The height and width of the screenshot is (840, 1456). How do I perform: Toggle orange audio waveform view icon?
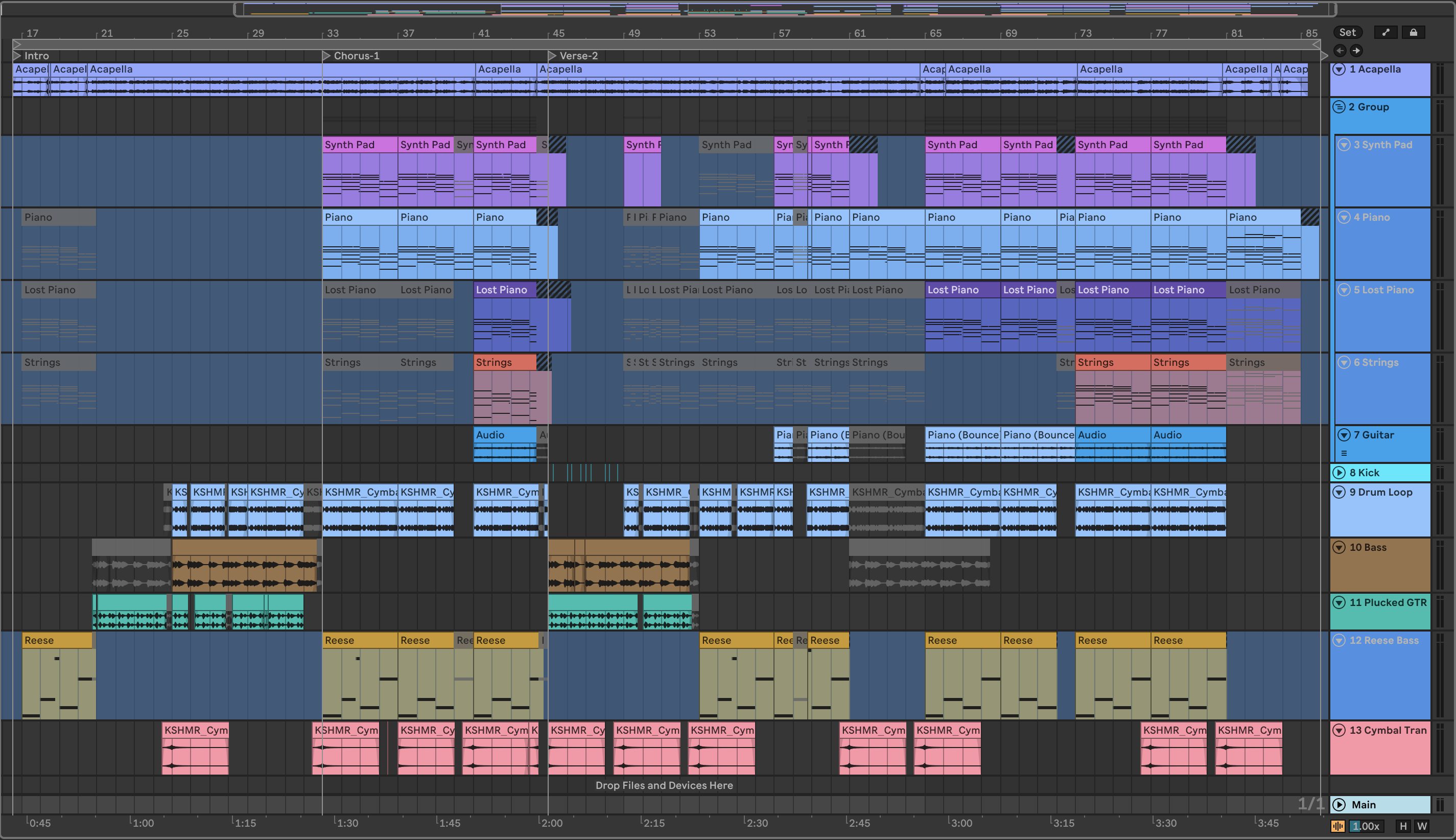(1338, 826)
